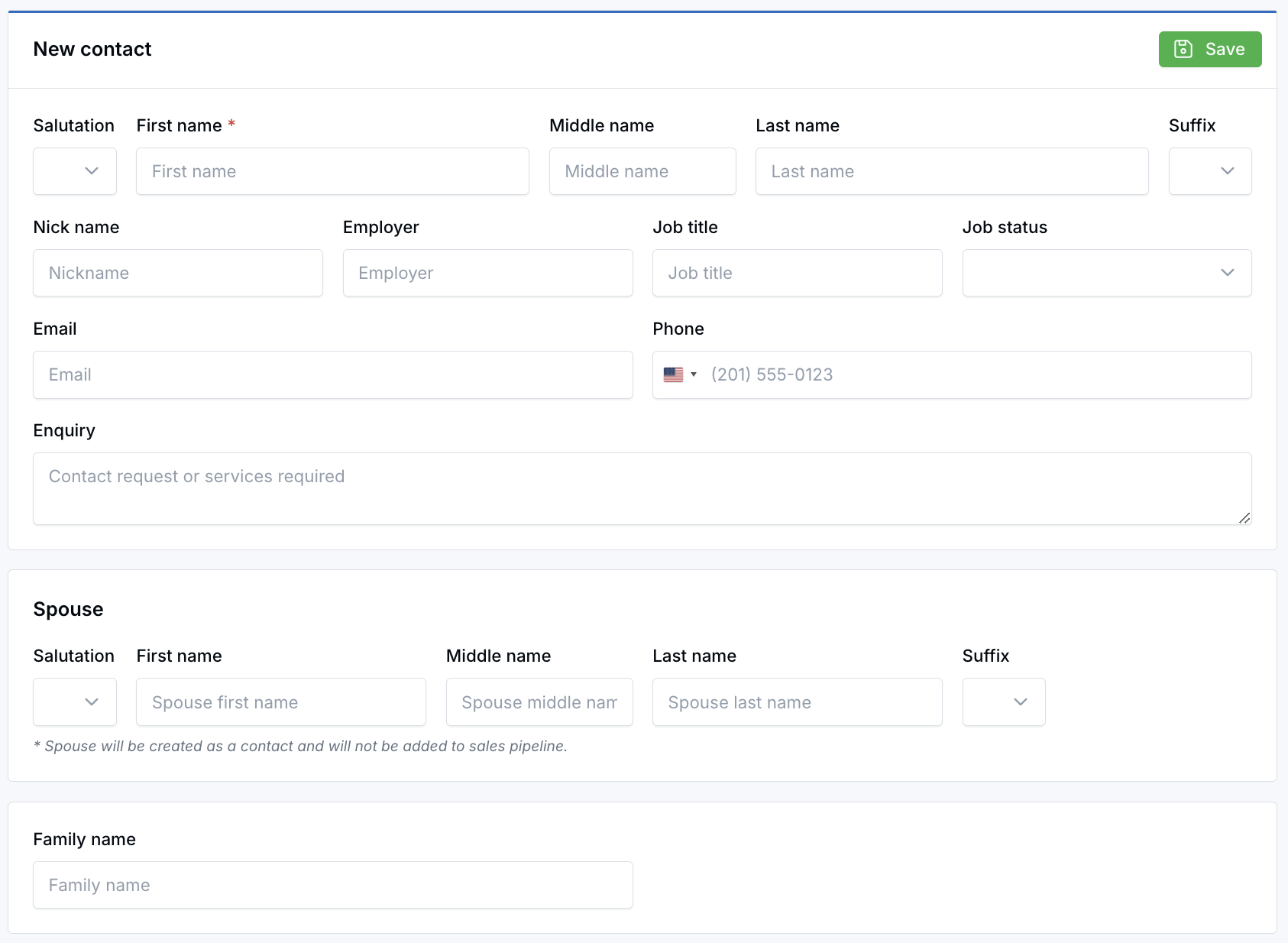Click the Spouse first name field
Screen dimensions: 1288x943
point(280,702)
